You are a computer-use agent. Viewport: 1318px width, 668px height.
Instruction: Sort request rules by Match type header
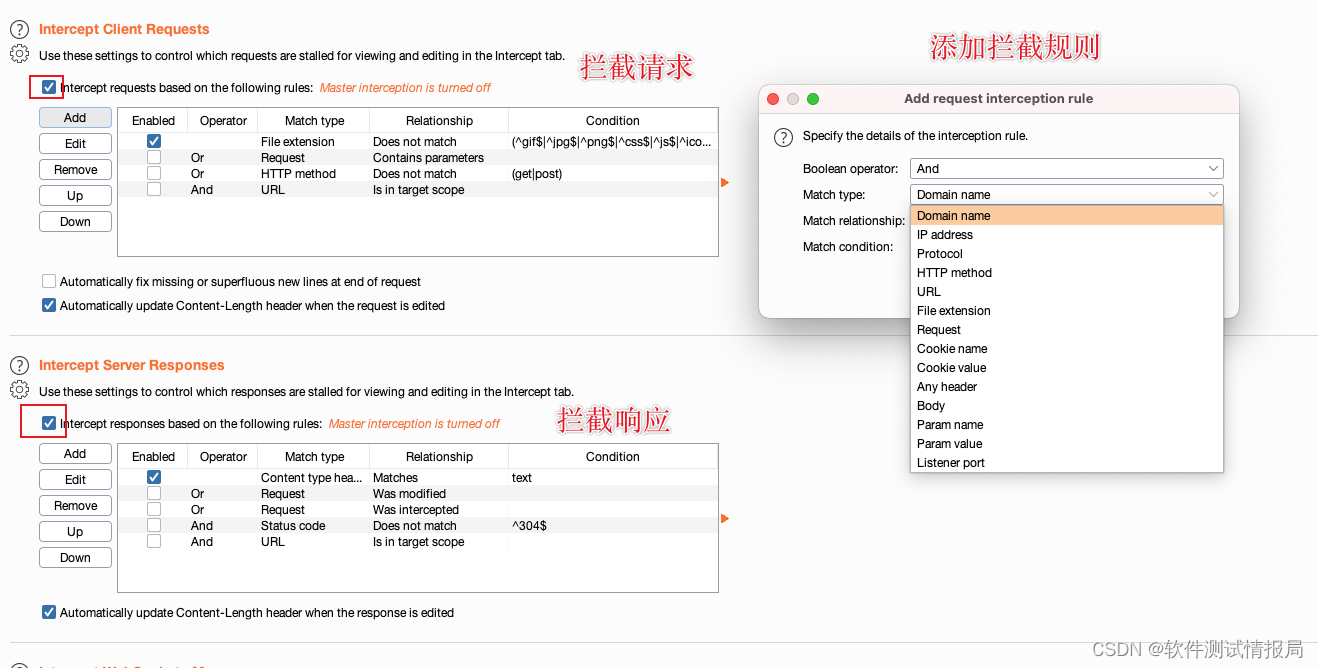pyautogui.click(x=315, y=121)
